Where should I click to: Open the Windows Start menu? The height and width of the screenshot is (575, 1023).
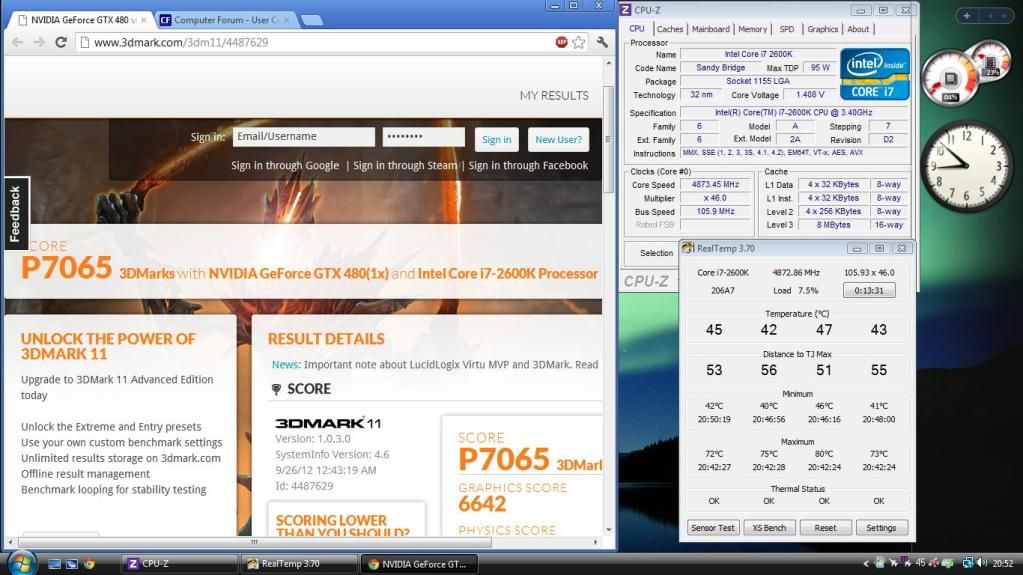tap(21, 563)
